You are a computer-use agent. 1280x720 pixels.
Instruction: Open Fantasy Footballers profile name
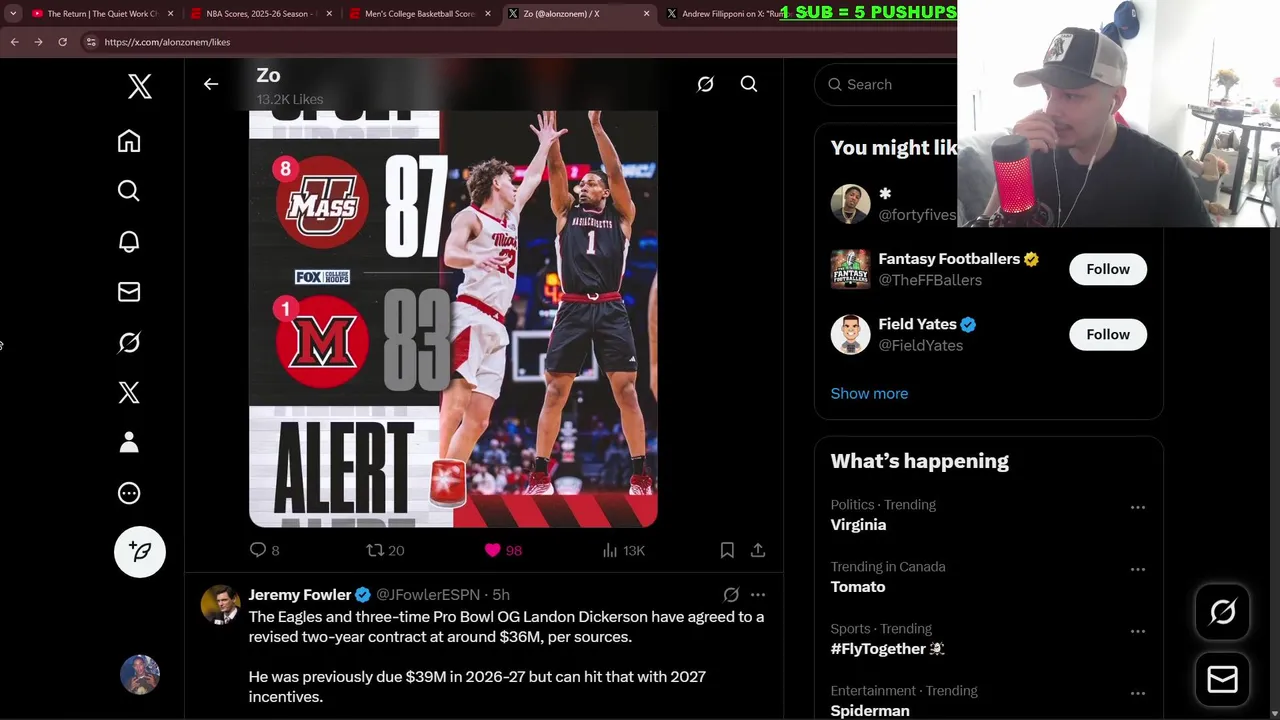pyautogui.click(x=949, y=259)
